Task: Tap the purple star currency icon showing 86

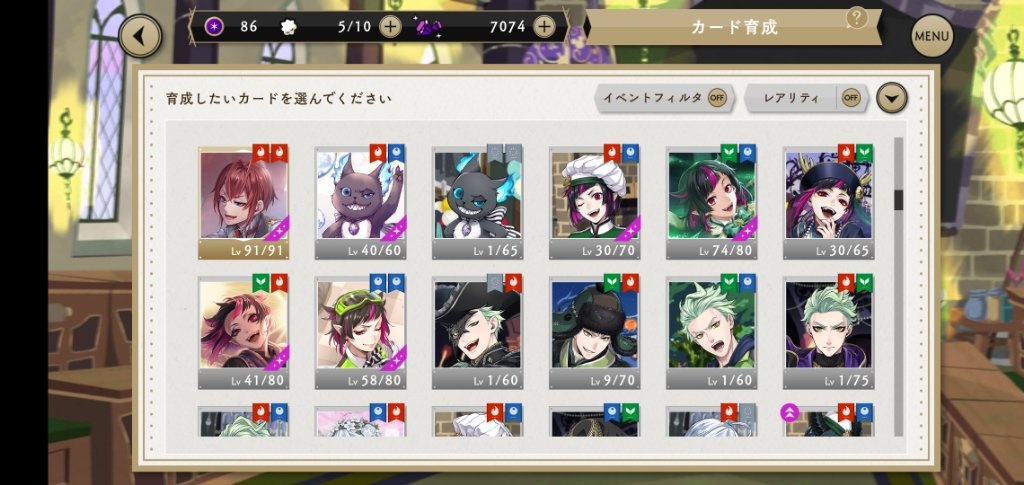Action: [x=213, y=27]
